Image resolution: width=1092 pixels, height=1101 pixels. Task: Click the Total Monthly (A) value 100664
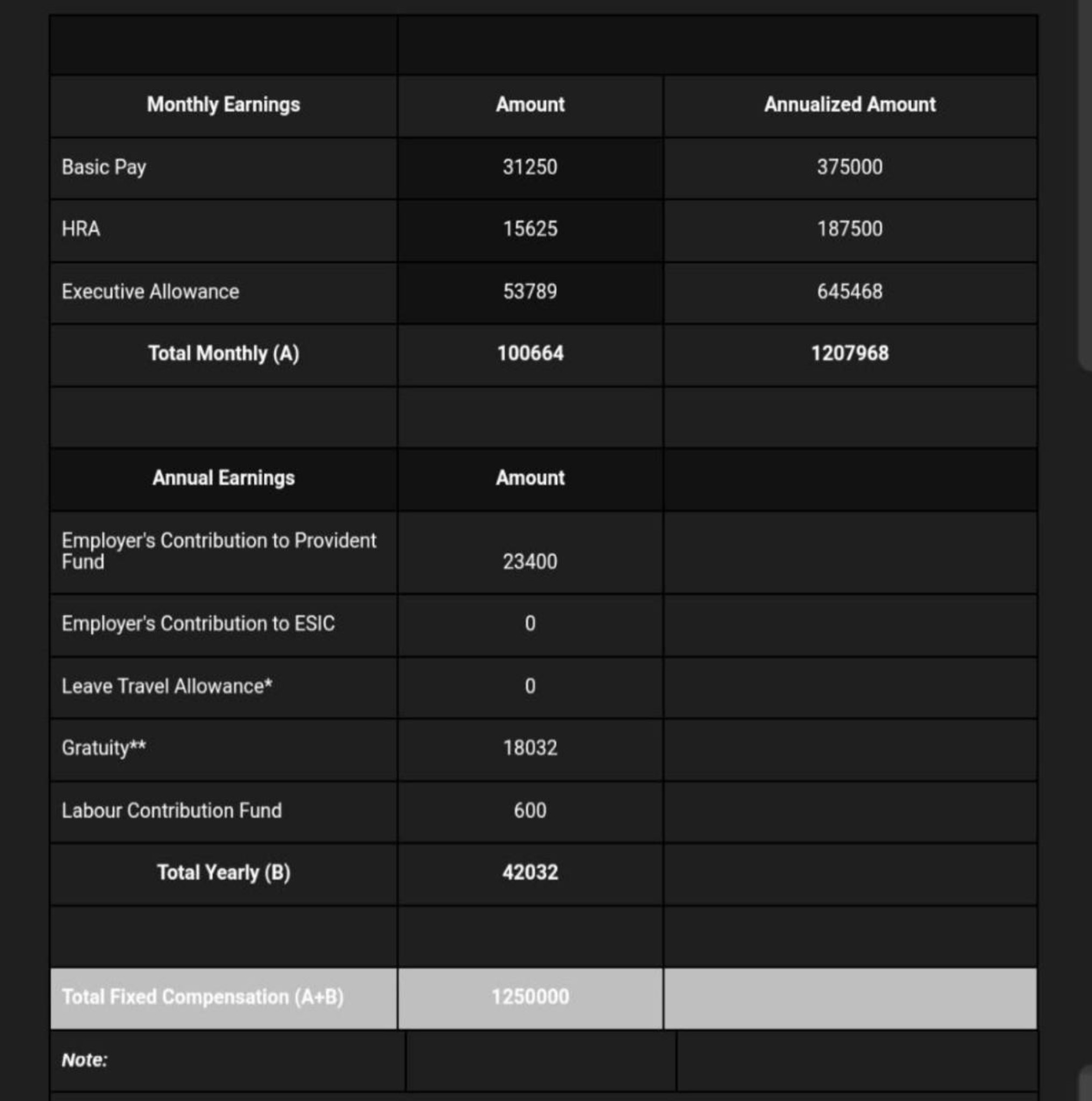(x=530, y=353)
